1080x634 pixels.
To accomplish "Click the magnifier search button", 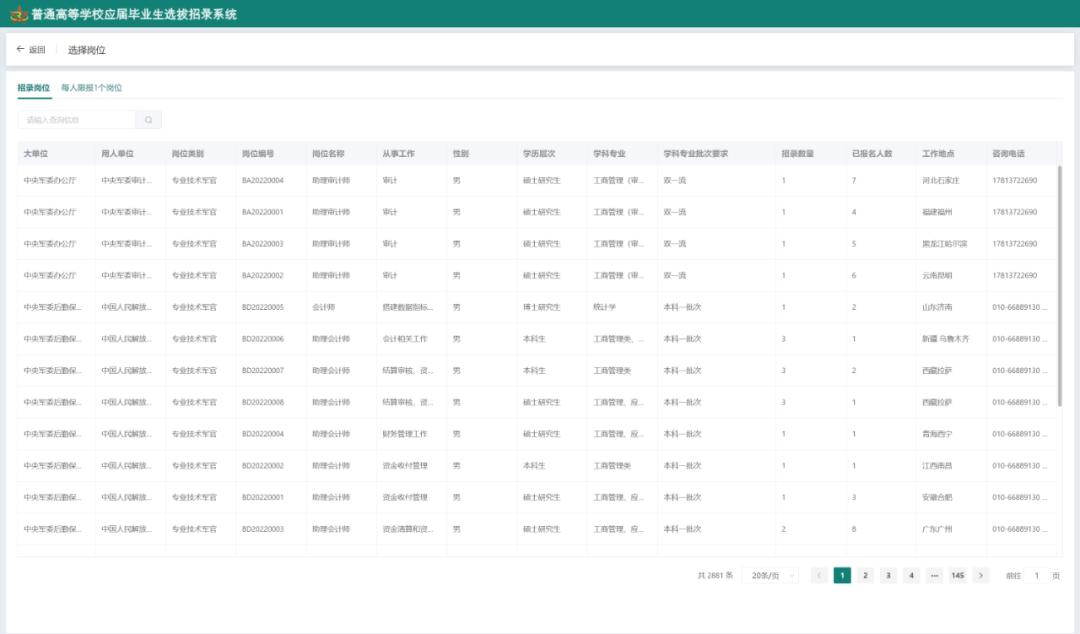I will [148, 120].
